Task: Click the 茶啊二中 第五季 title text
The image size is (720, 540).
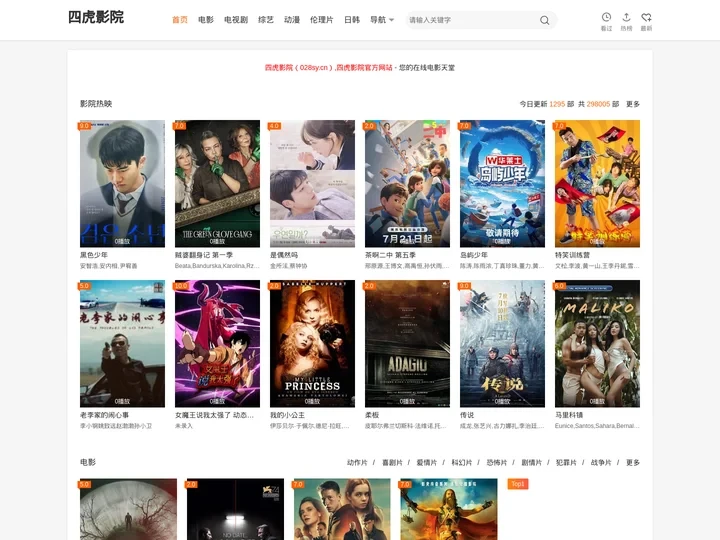Action: pyautogui.click(x=390, y=255)
